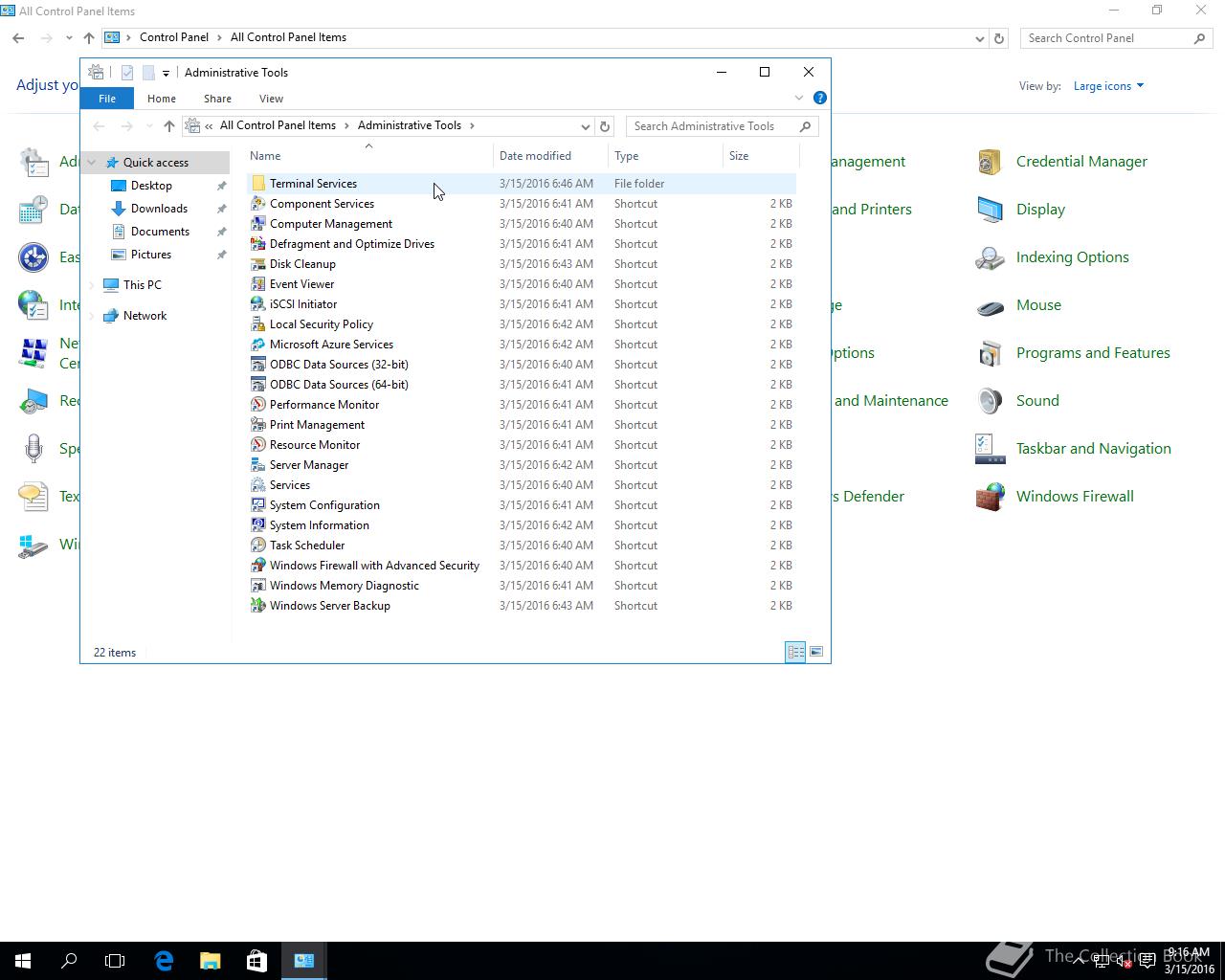Open Customize Quick Access Toolbar dropdown
The width and height of the screenshot is (1225, 980).
click(x=166, y=73)
